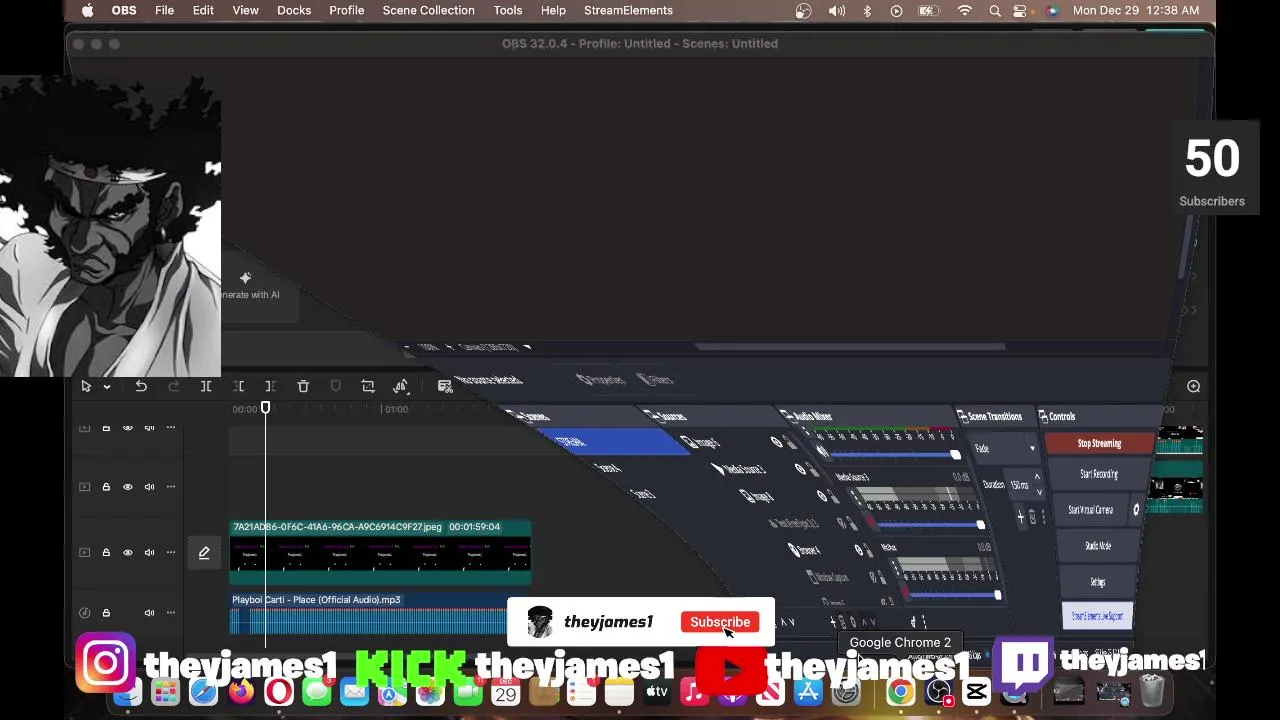Open the File menu
1280x720 pixels.
click(x=164, y=10)
